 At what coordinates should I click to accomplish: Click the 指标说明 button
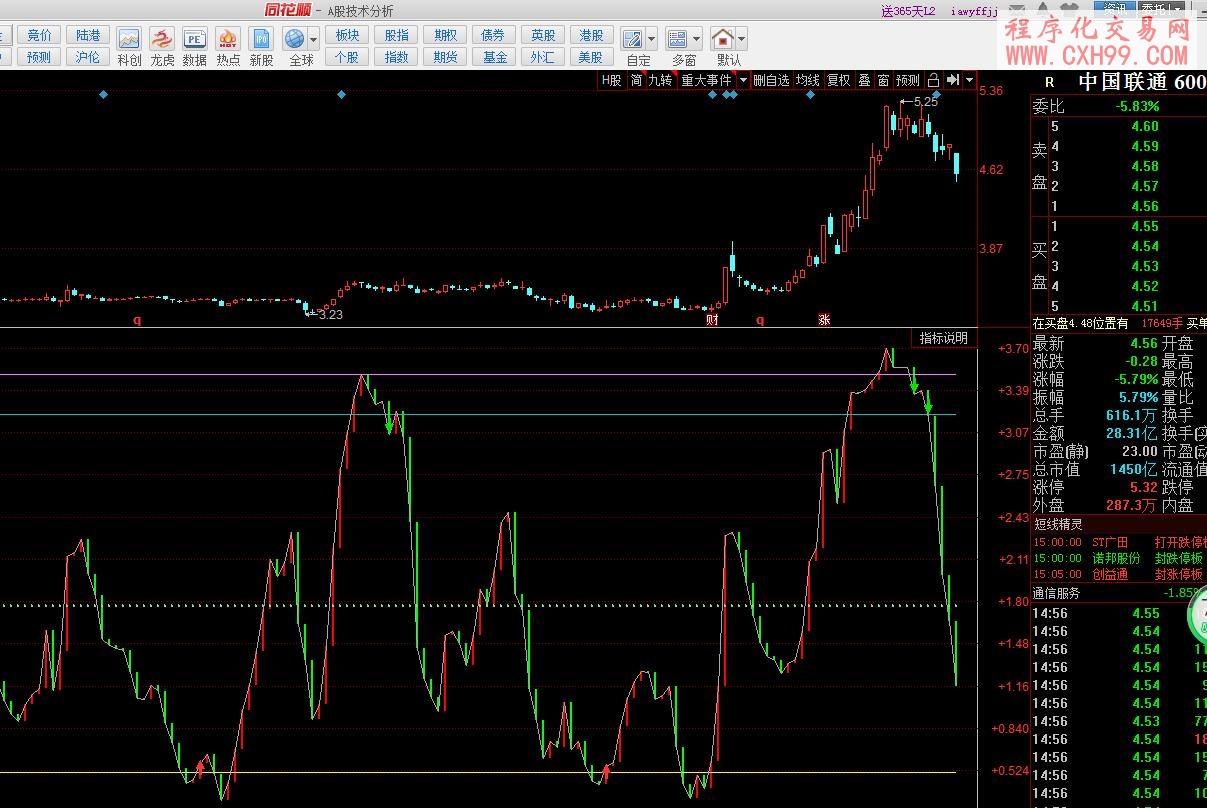943,338
